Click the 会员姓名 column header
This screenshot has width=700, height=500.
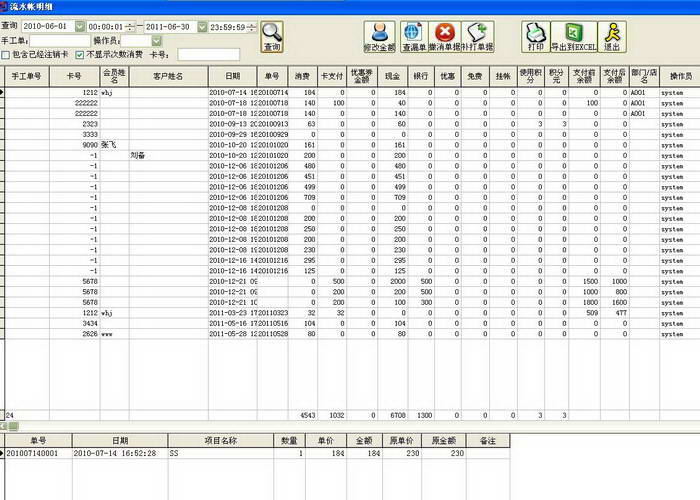tap(114, 76)
